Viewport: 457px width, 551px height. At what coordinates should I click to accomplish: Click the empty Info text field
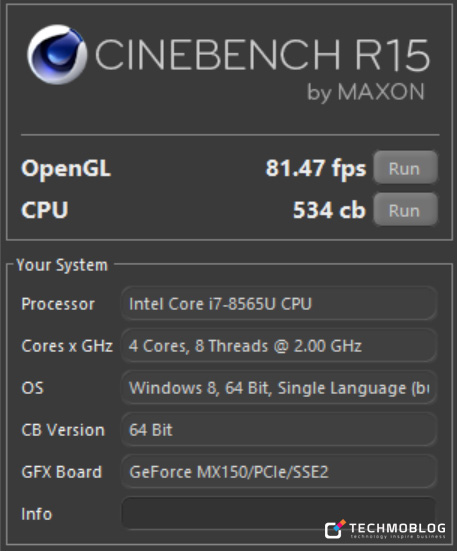coord(279,513)
